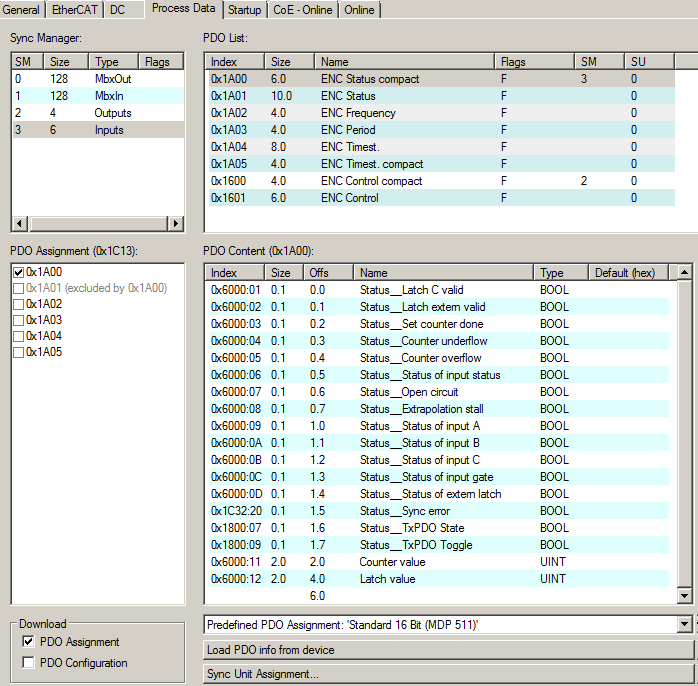Viewport: 698px width, 686px height.
Task: Select Sync Manager row MbxOut
Action: tap(98, 79)
